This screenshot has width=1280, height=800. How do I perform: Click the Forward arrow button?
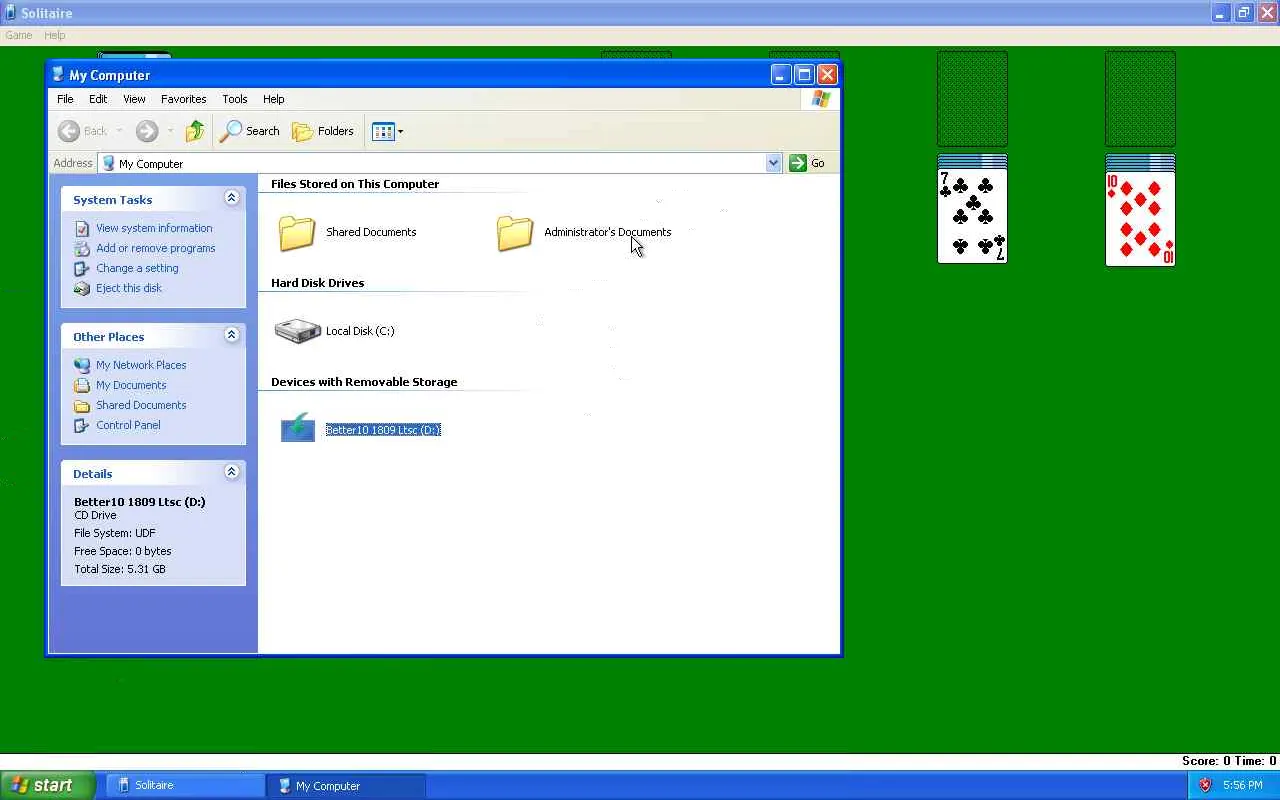[x=147, y=131]
